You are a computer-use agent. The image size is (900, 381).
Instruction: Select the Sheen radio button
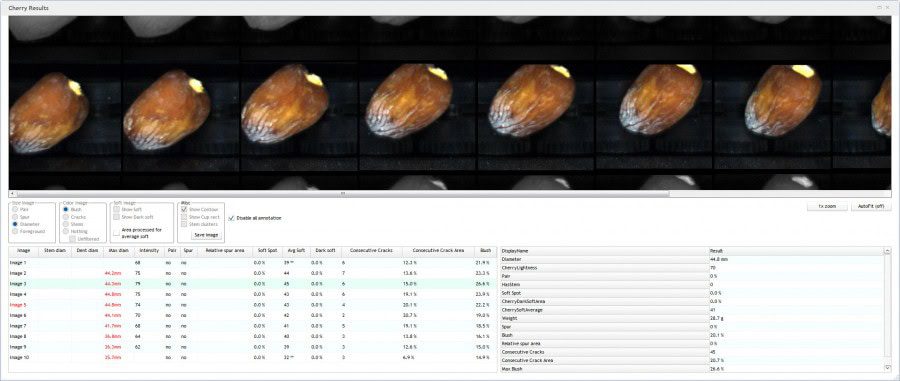(66, 224)
